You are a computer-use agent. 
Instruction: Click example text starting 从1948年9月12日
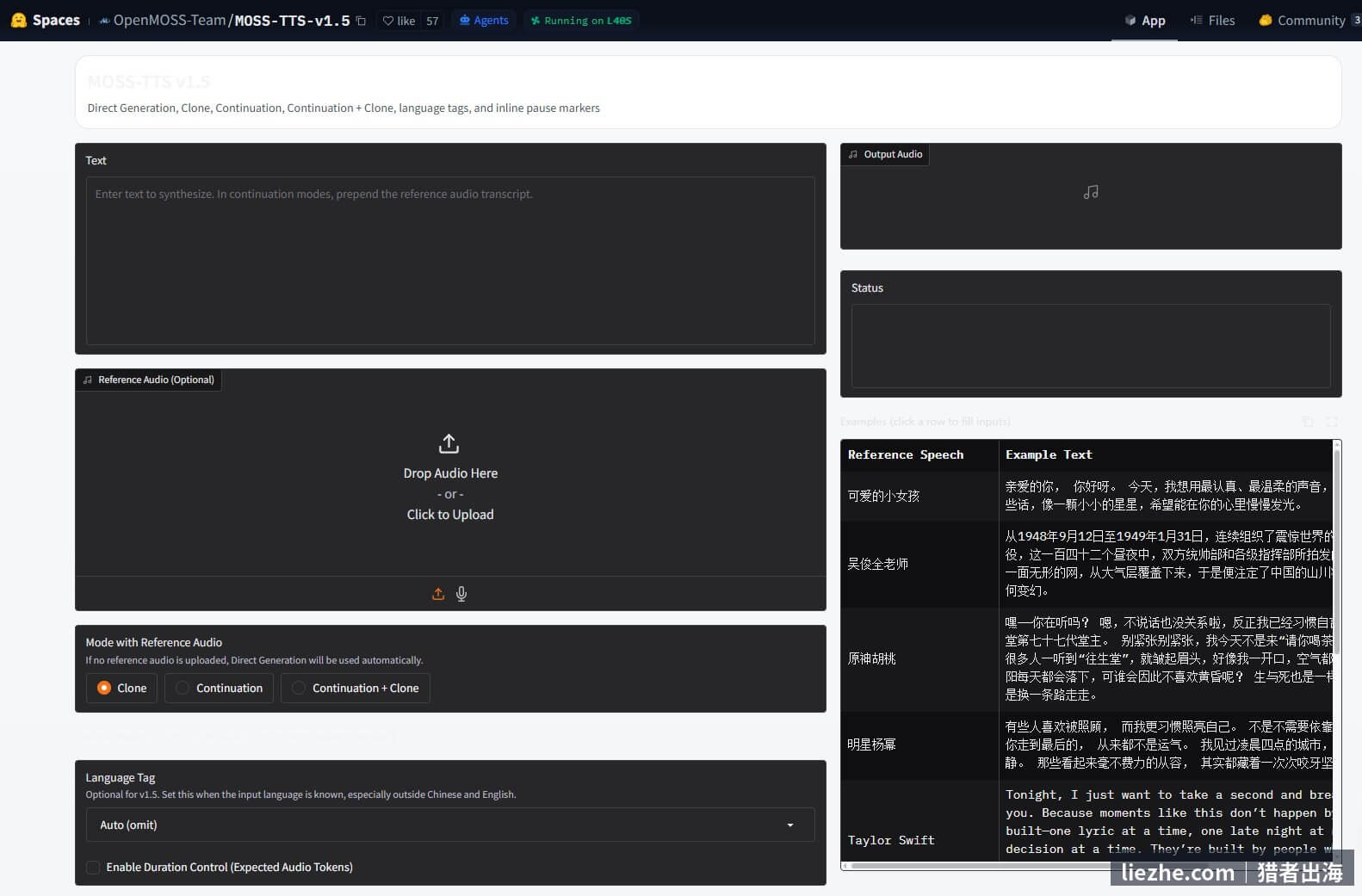pyautogui.click(x=1168, y=564)
